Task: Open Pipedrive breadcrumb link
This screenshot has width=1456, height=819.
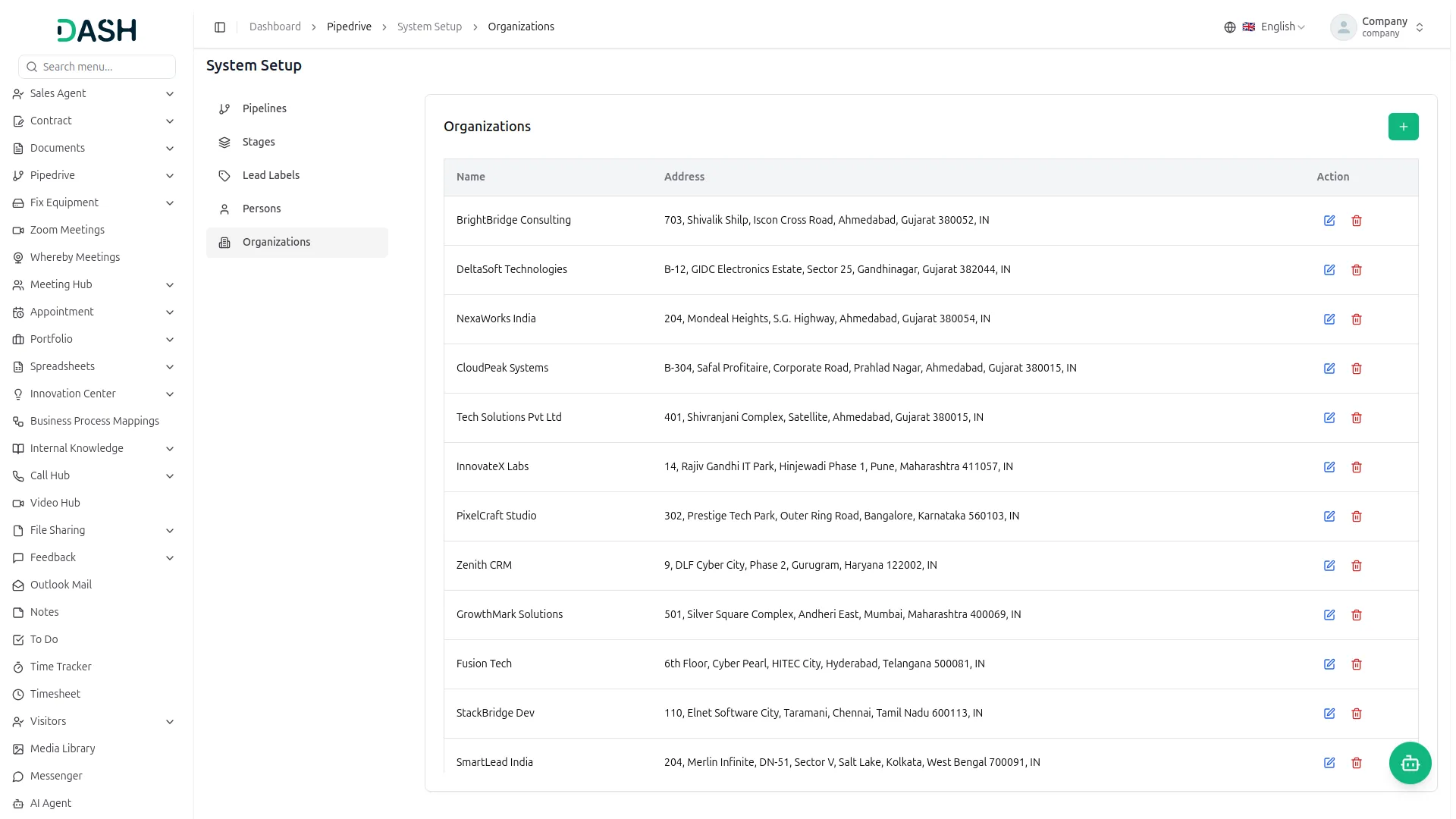Action: (x=349, y=27)
